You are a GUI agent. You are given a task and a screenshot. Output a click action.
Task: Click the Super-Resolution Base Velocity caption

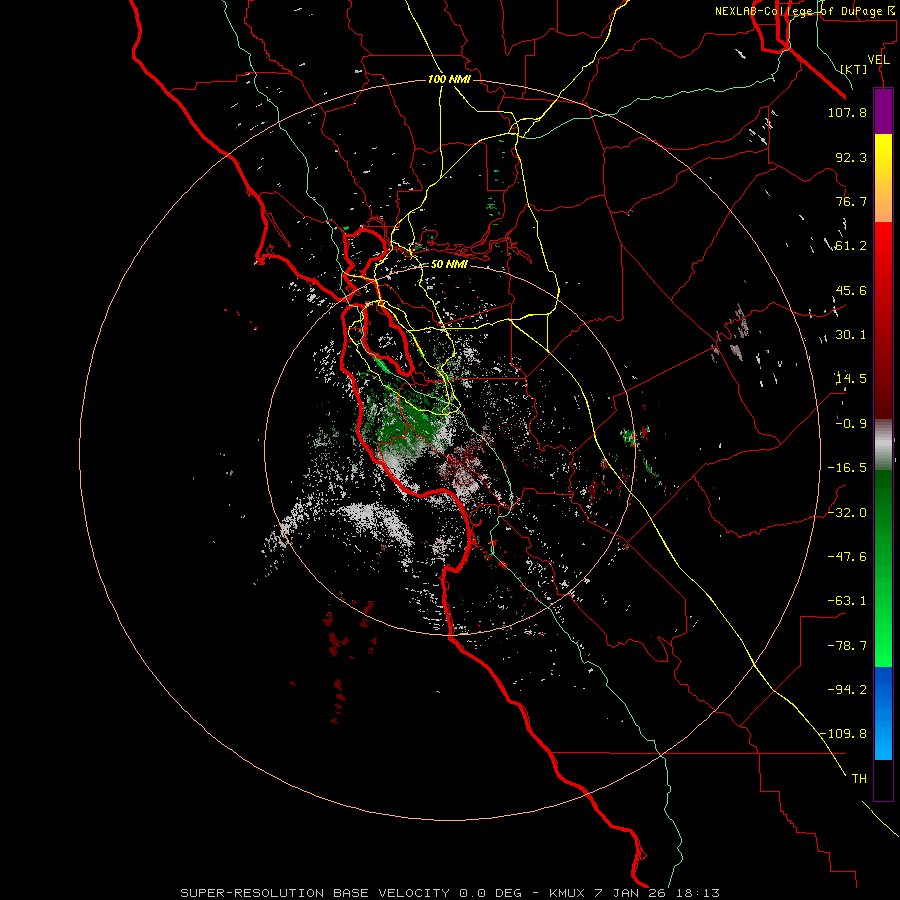(x=450, y=893)
